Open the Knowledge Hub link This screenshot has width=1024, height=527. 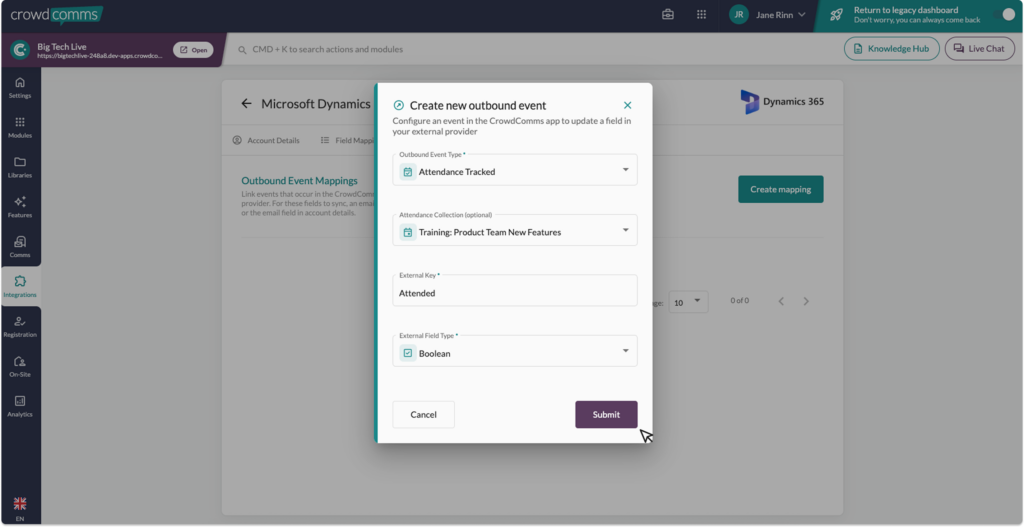point(892,48)
